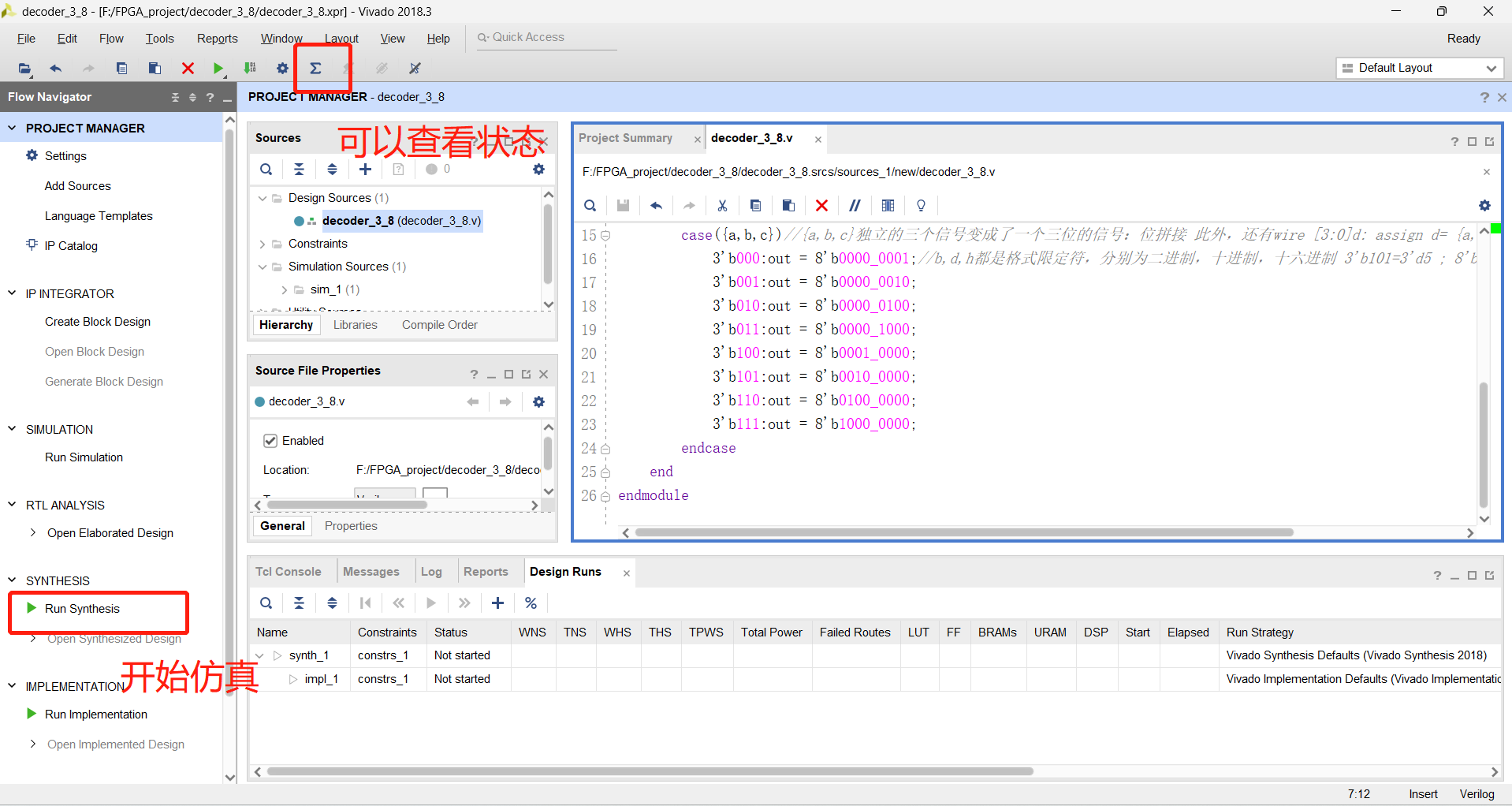Viewport: 1512px width, 806px height.
Task: Click the plus Create Runs icon
Action: tap(497, 603)
